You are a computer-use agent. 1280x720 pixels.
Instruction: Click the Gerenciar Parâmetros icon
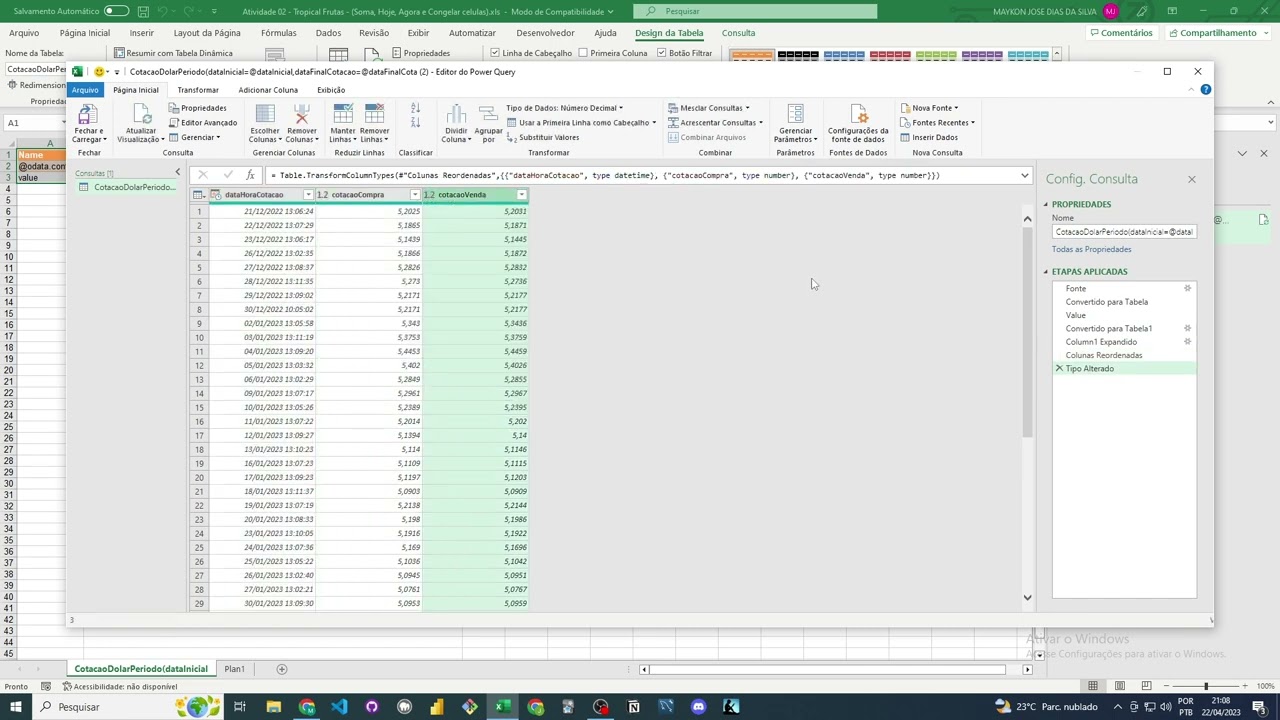(796, 114)
